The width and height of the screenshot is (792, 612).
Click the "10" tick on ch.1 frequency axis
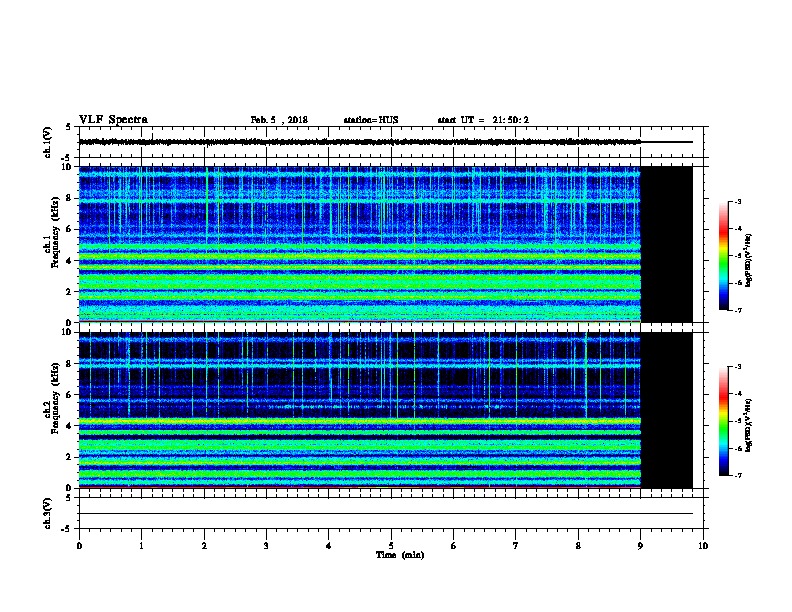click(66, 167)
